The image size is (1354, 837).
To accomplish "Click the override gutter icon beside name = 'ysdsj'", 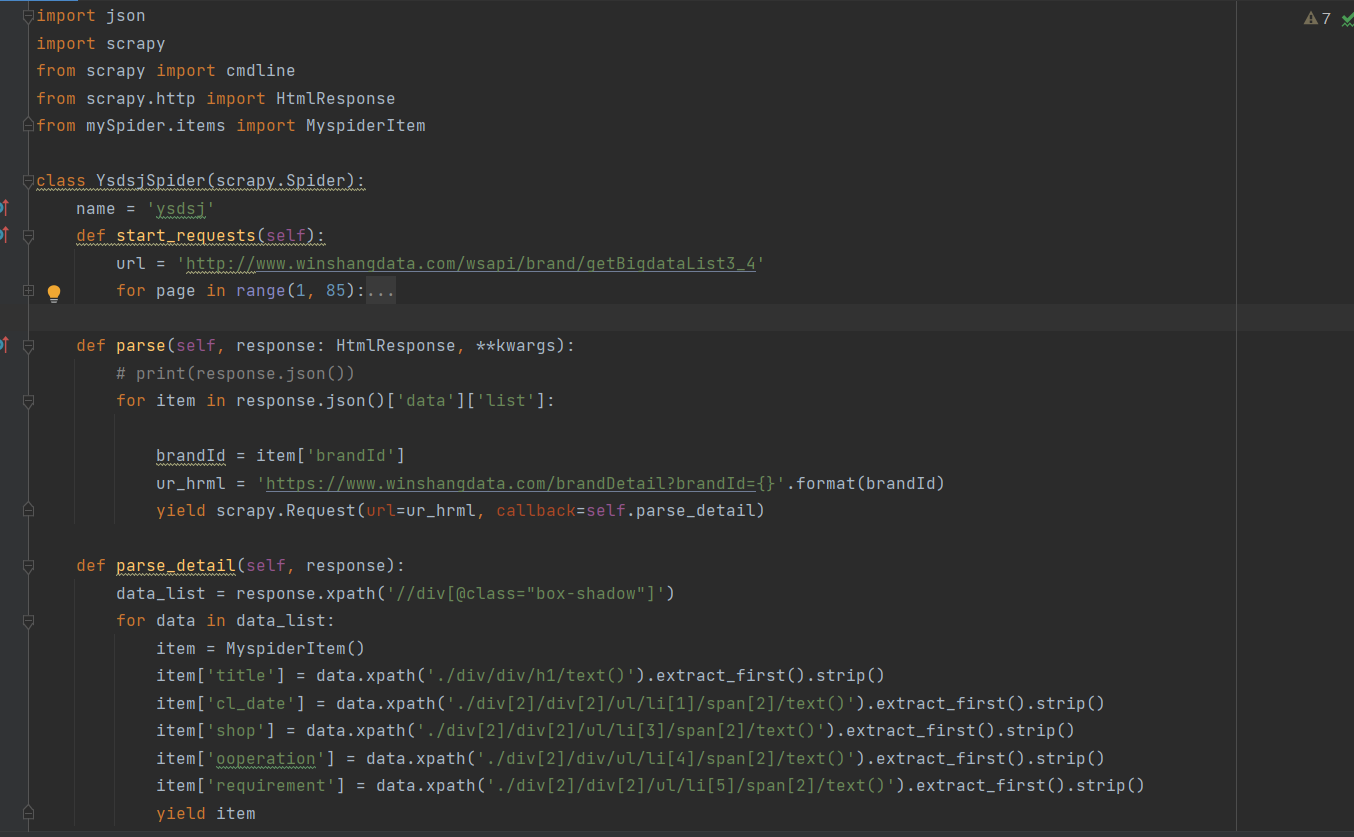I will coord(4,208).
